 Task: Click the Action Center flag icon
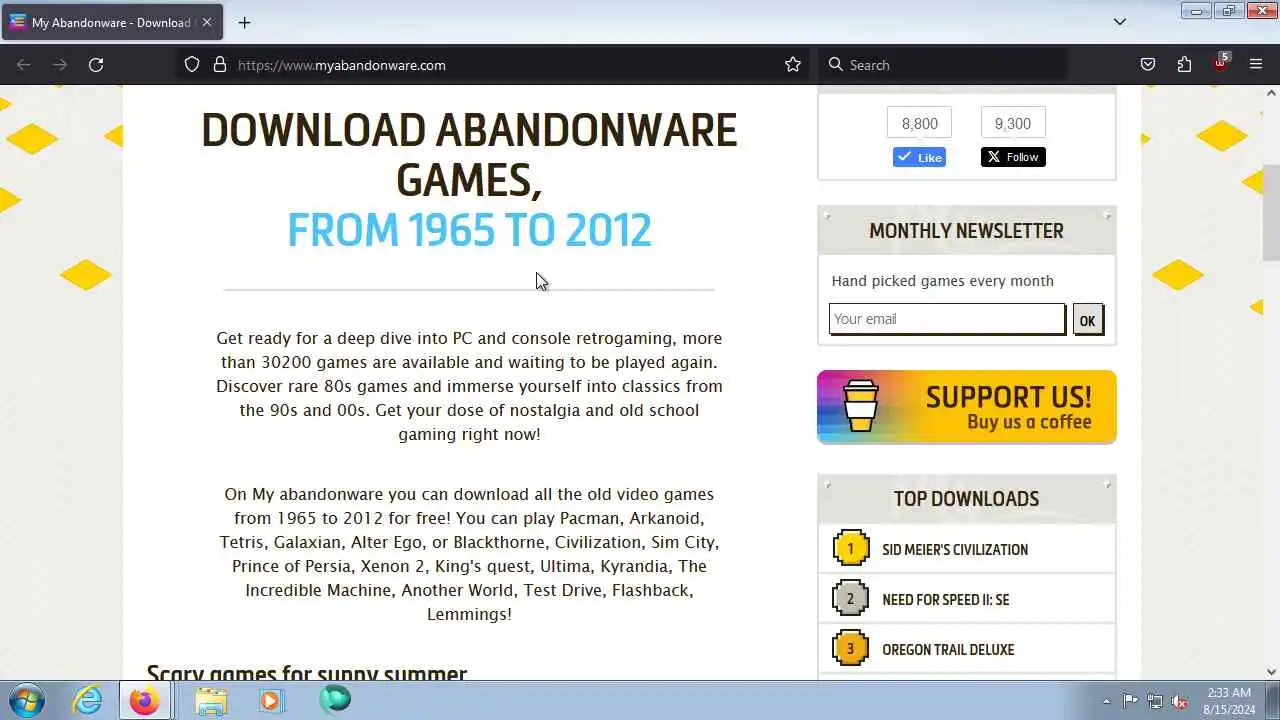(x=1130, y=701)
